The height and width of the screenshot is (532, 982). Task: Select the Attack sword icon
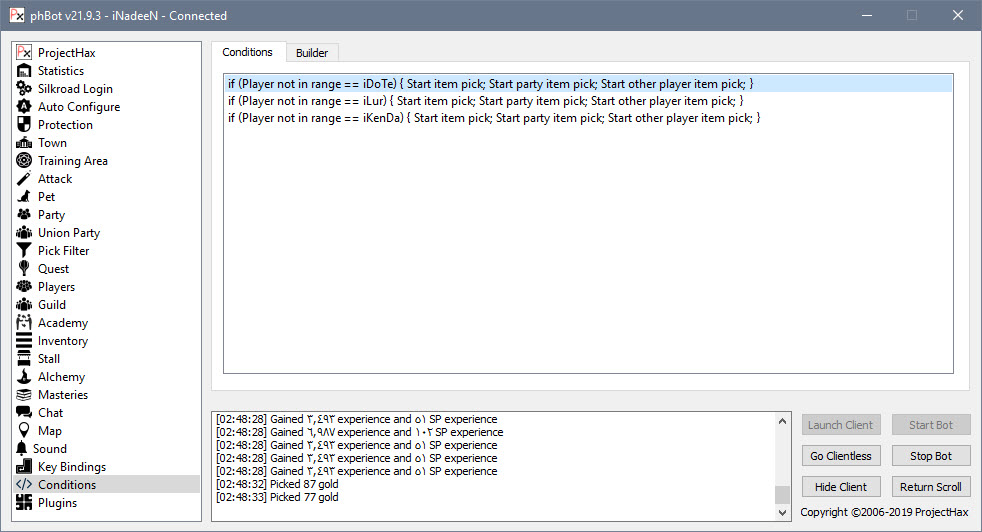[x=24, y=179]
